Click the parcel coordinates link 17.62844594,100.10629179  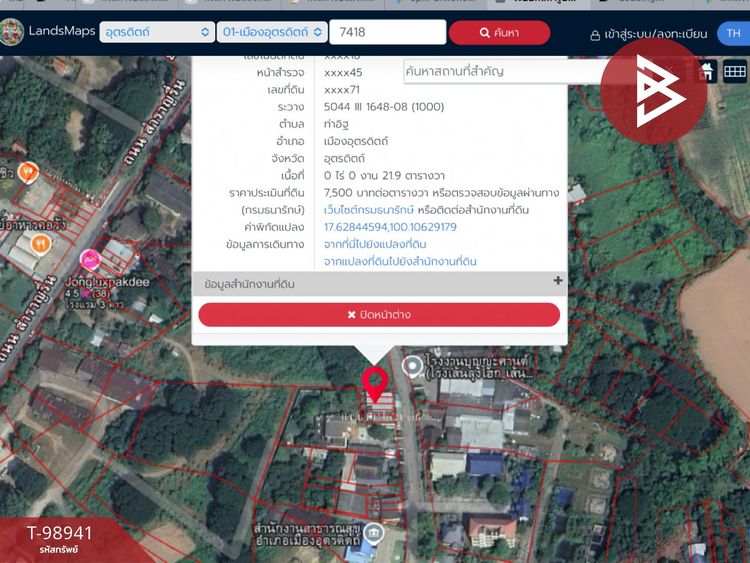390,227
